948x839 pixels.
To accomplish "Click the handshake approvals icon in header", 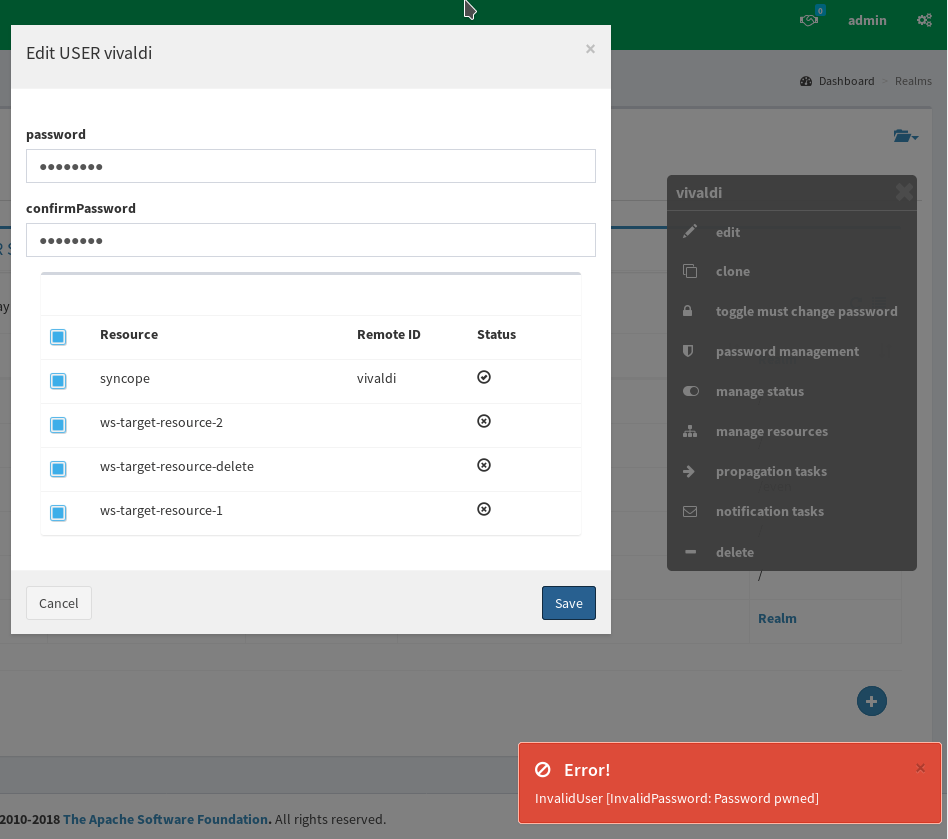I will tap(808, 21).
